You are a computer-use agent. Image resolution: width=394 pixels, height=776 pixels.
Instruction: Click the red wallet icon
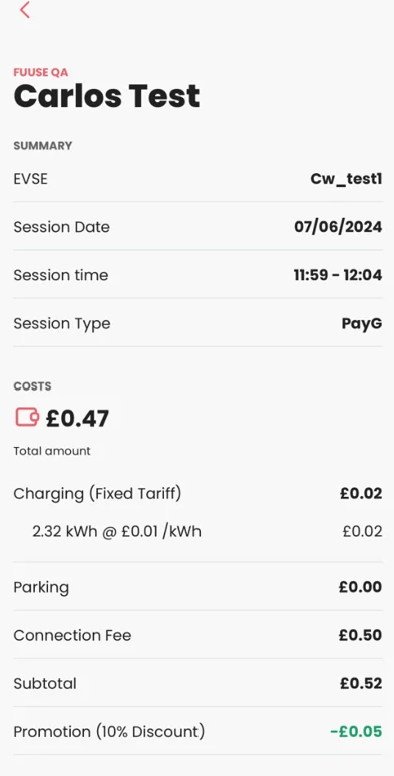pos(27,417)
